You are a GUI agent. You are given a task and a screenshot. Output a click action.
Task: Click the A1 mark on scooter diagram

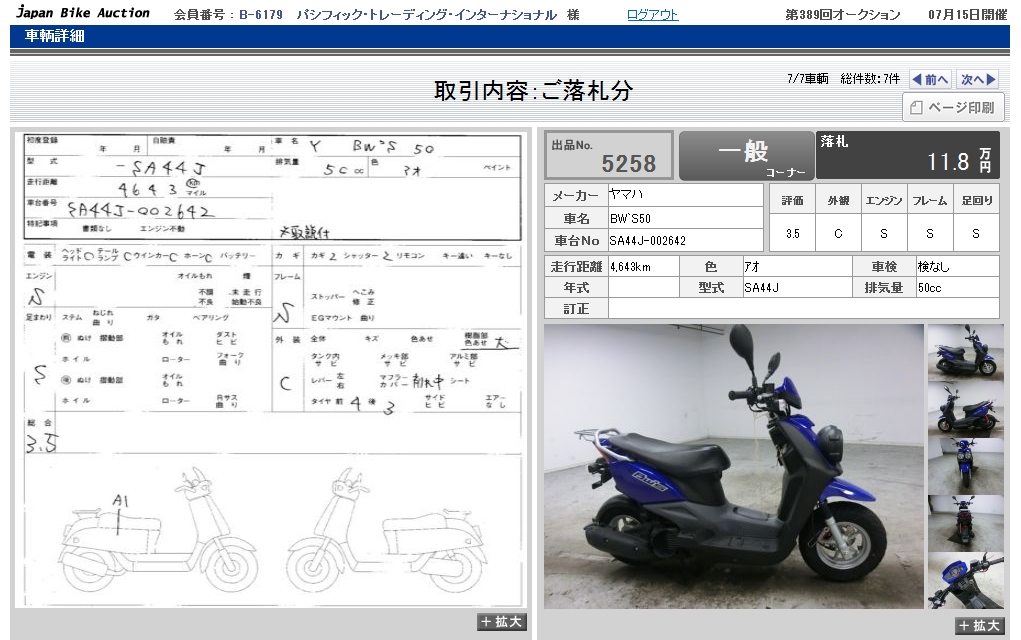tap(120, 502)
